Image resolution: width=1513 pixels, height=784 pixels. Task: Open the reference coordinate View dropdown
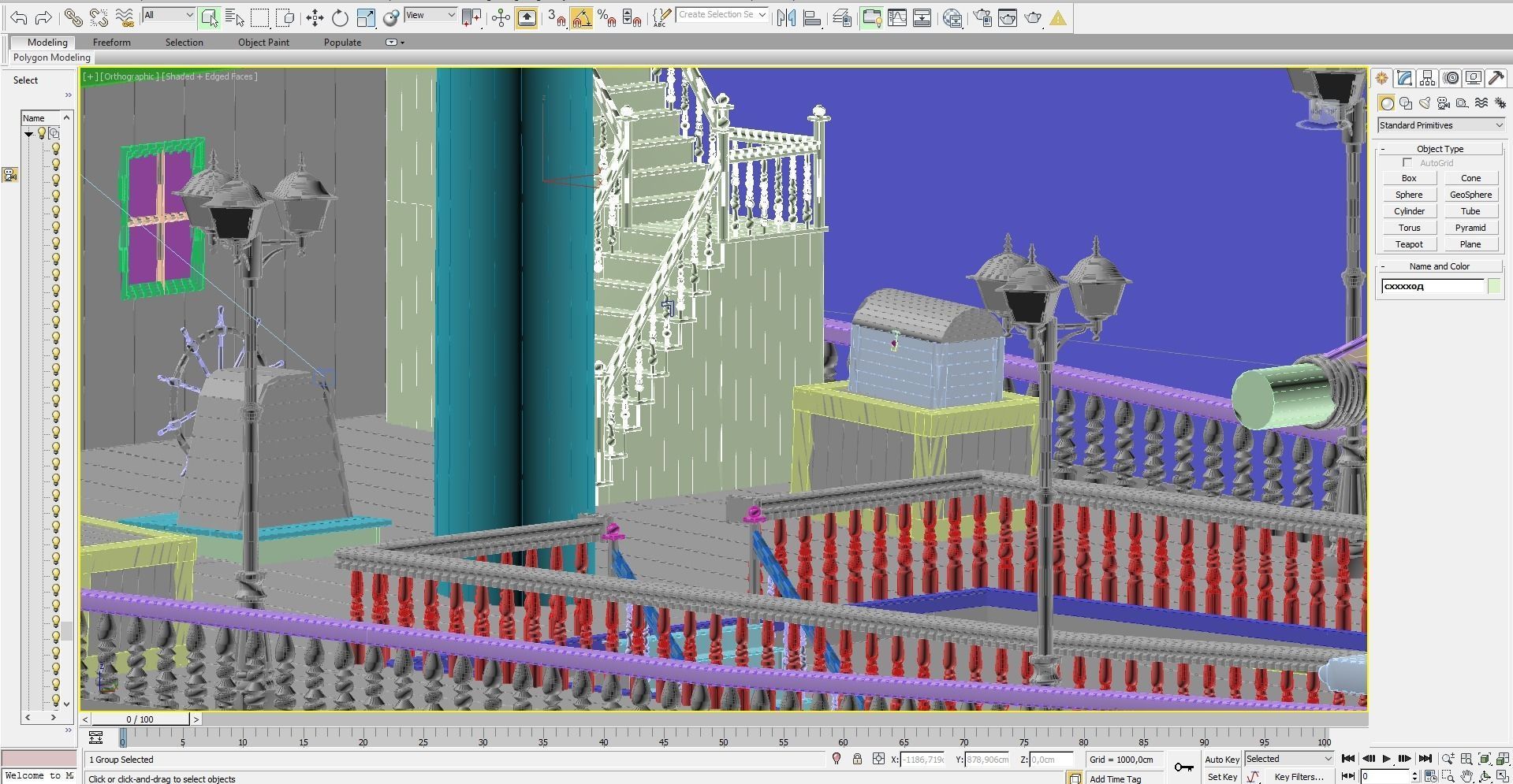(430, 15)
